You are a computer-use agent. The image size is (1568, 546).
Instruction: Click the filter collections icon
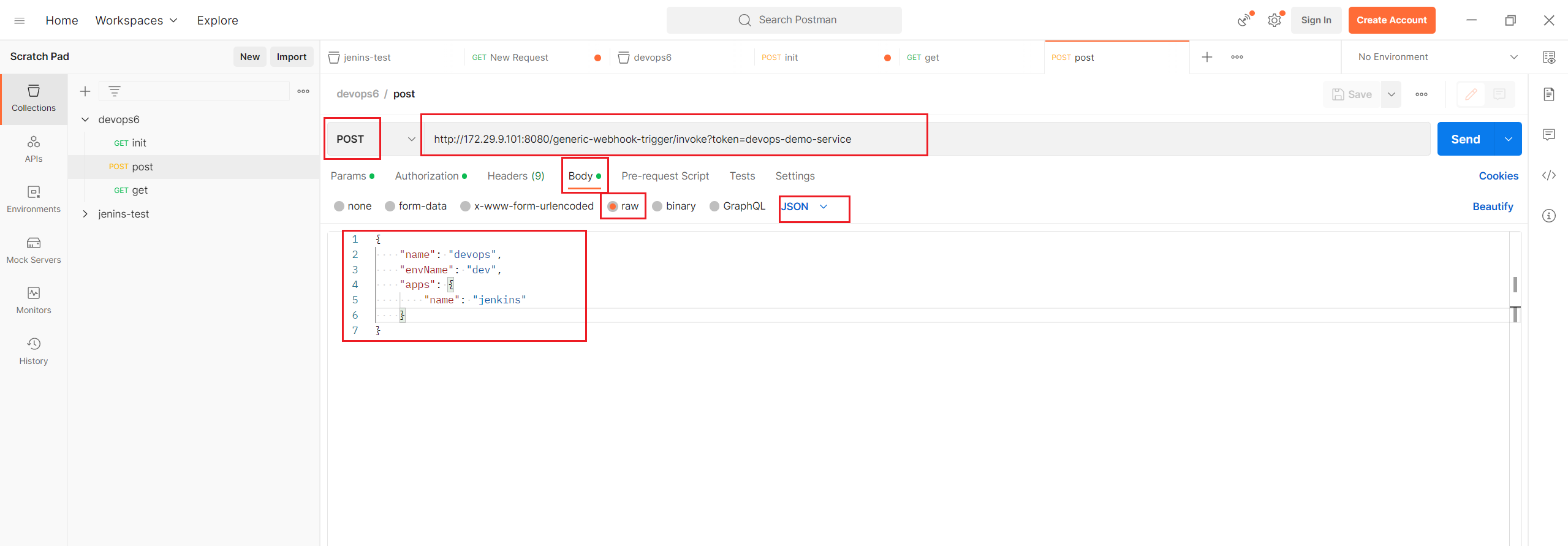115,91
